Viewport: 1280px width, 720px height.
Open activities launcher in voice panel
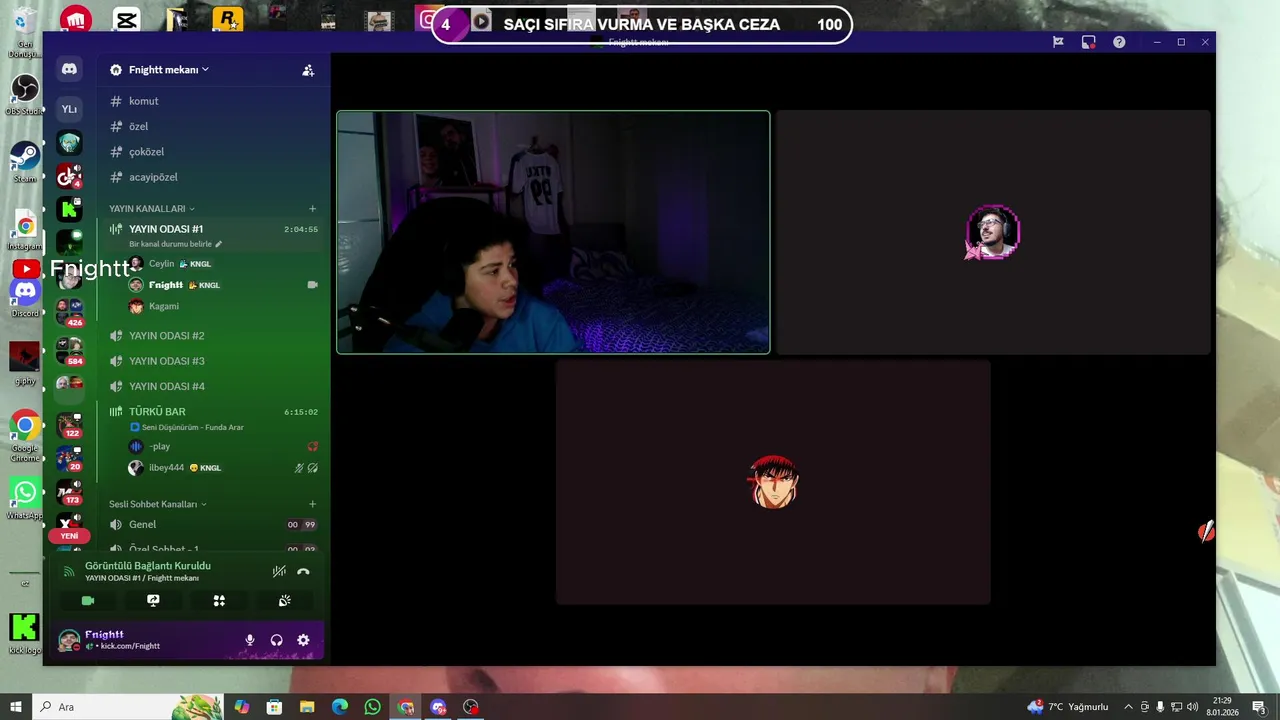(x=219, y=600)
